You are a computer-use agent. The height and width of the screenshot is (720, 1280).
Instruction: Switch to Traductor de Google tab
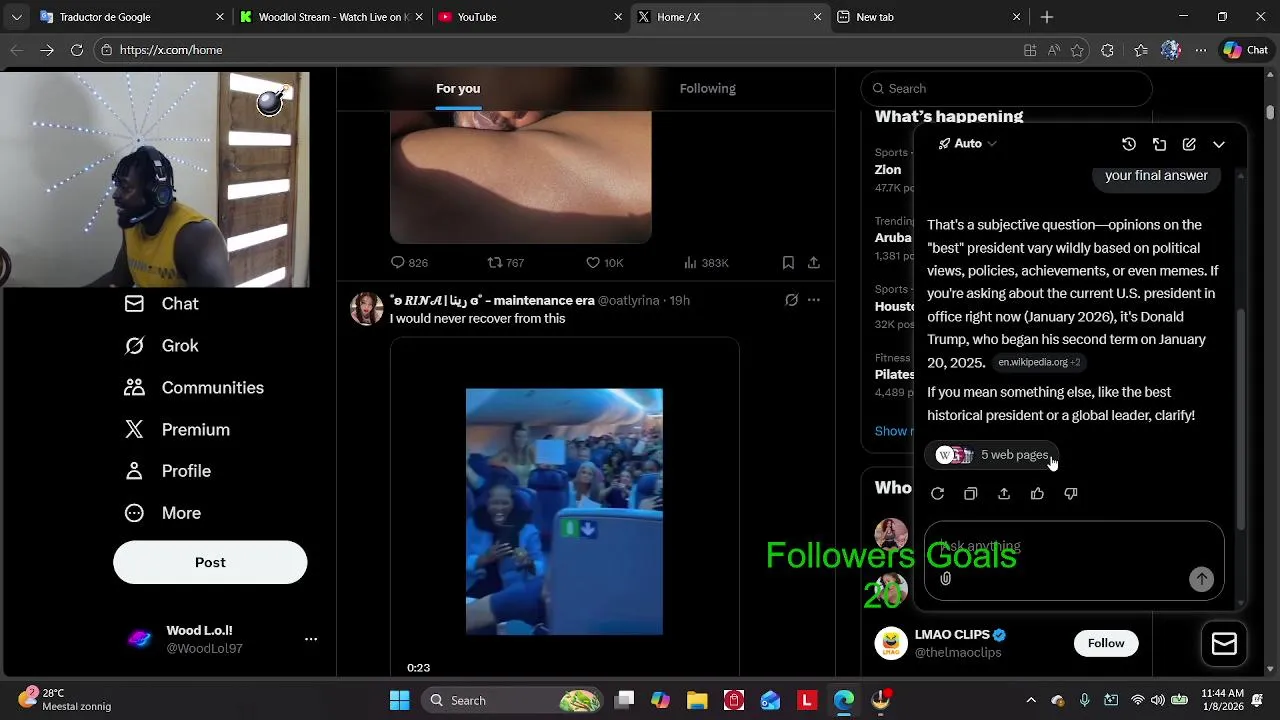(x=132, y=17)
